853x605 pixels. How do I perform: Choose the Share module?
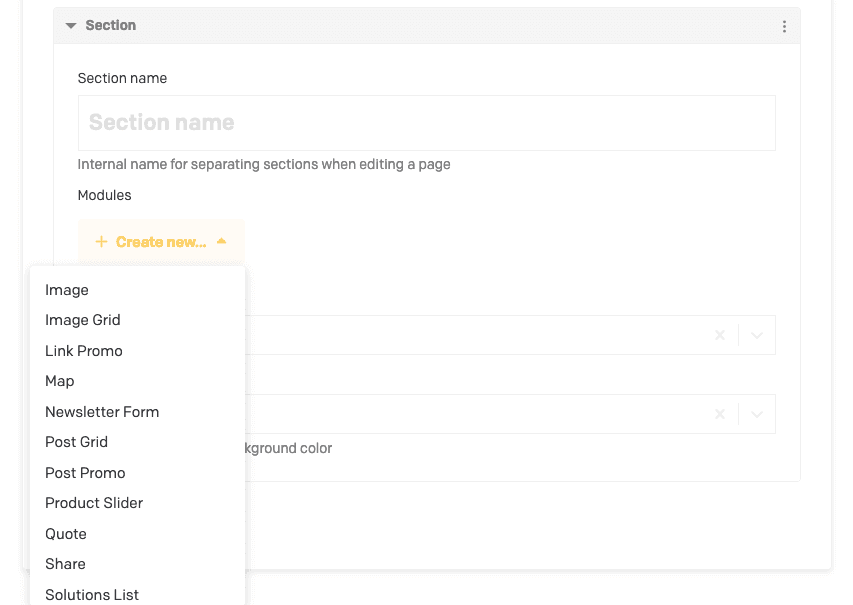[65, 564]
